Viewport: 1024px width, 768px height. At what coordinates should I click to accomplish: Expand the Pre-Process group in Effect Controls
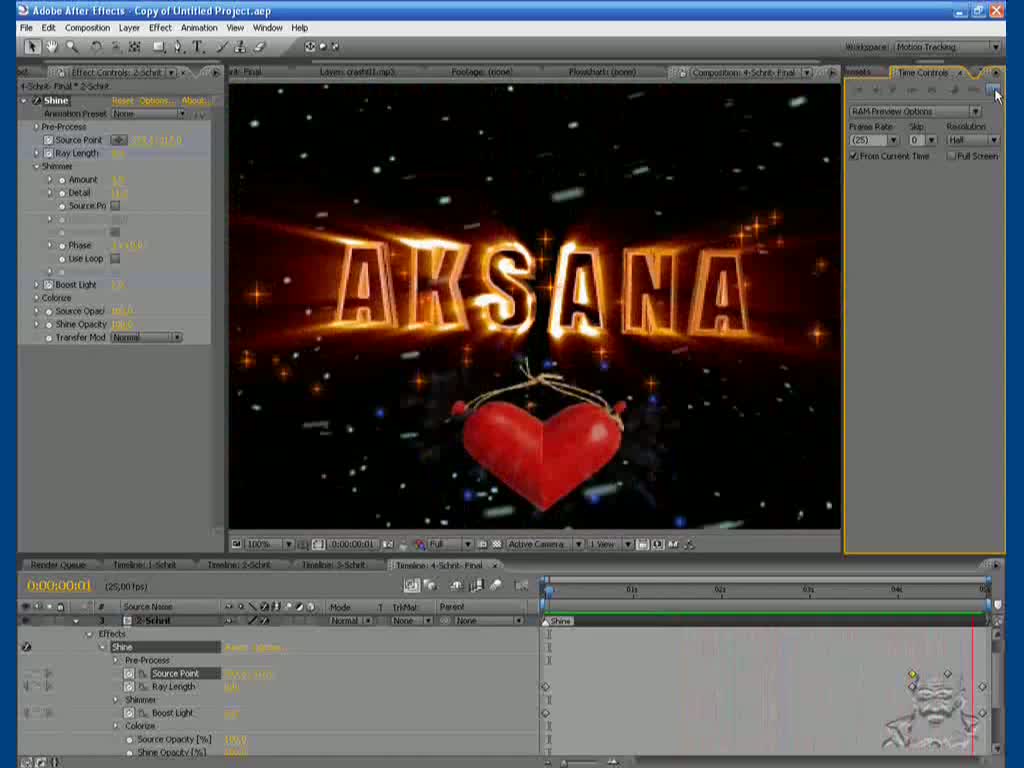37,127
